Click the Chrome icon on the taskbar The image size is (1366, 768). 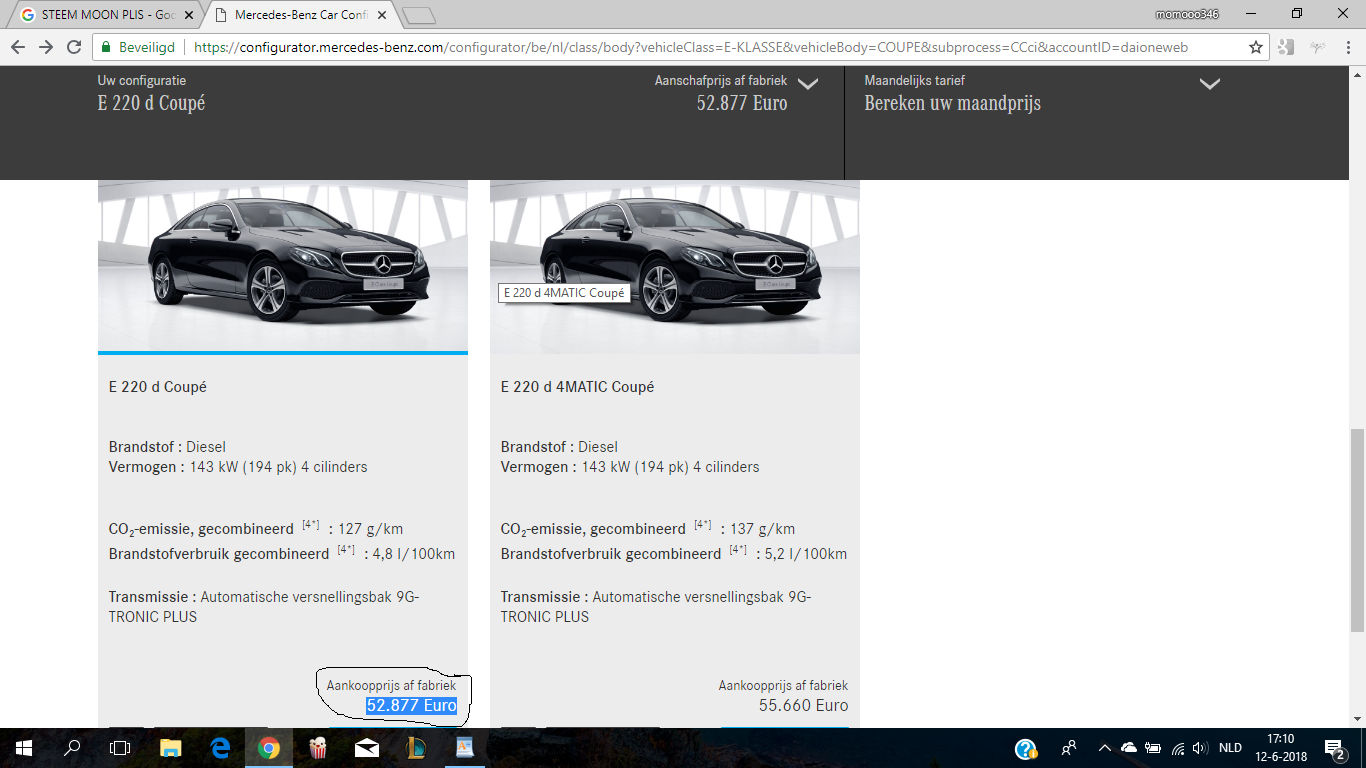click(x=269, y=748)
